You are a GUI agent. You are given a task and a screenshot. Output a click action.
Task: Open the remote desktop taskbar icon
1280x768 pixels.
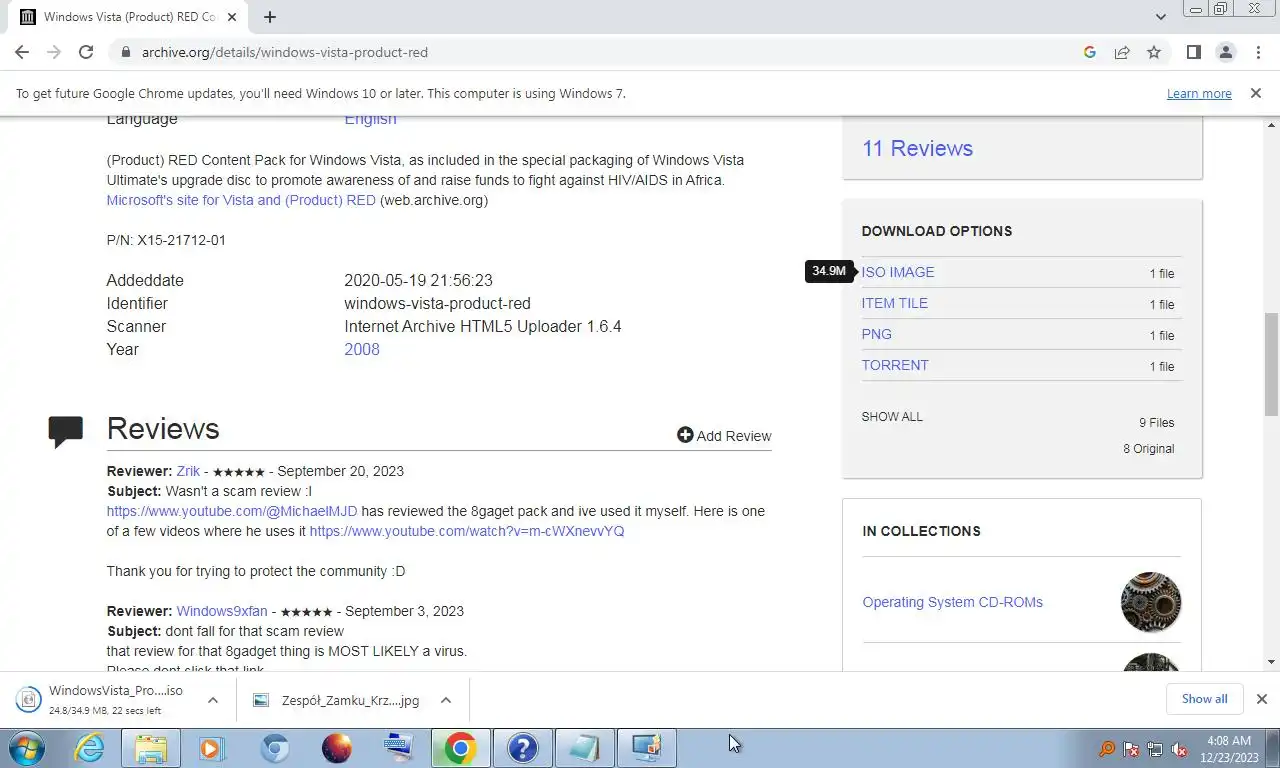[646, 748]
